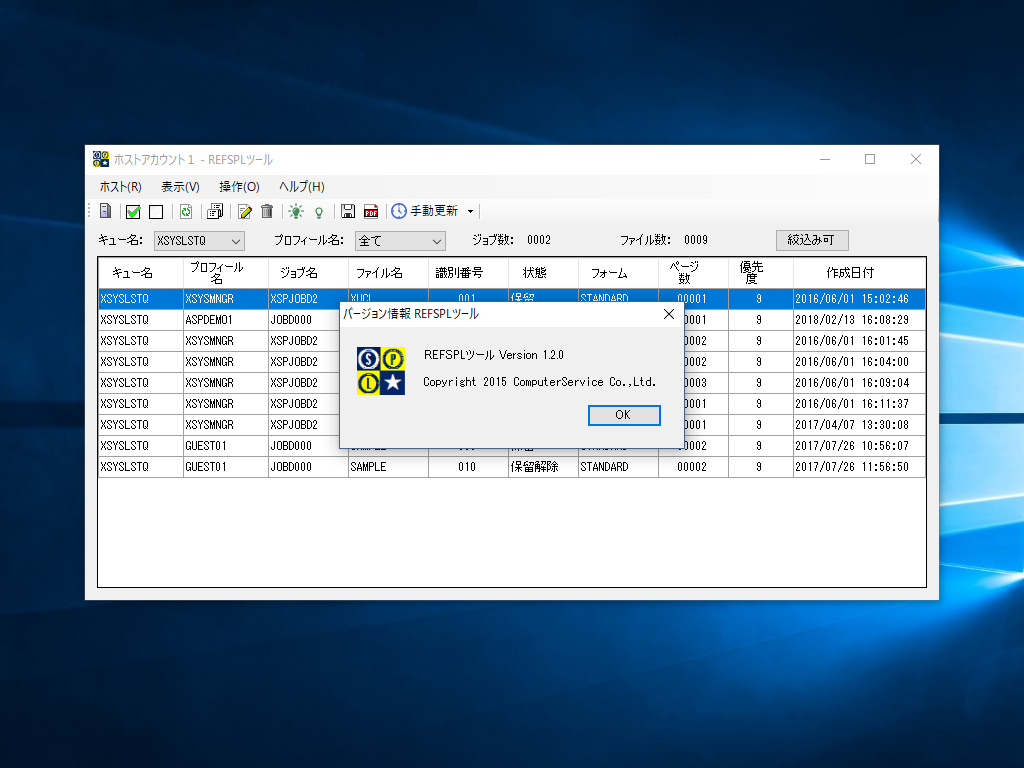Viewport: 1024px width, 768px height.
Task: Maximize the REFSPLツール main window
Action: pos(870,159)
